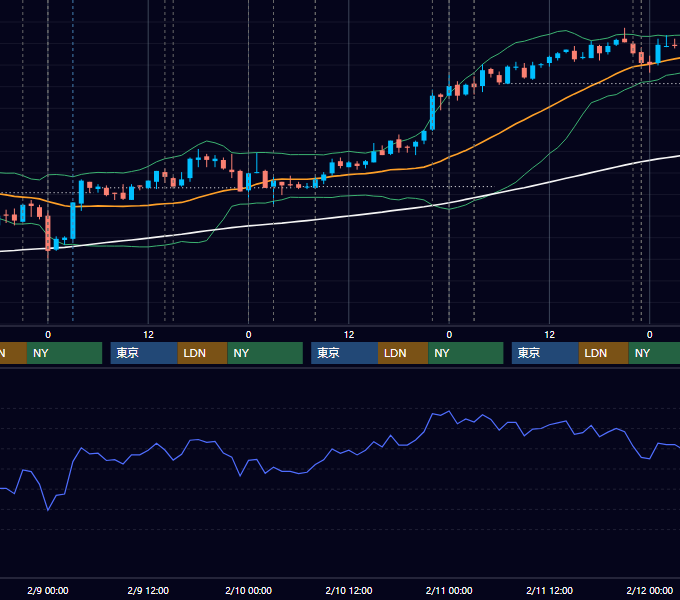680x600 pixels.
Task: Click hour label 0 above 2/11 00:00
Action: [449, 335]
